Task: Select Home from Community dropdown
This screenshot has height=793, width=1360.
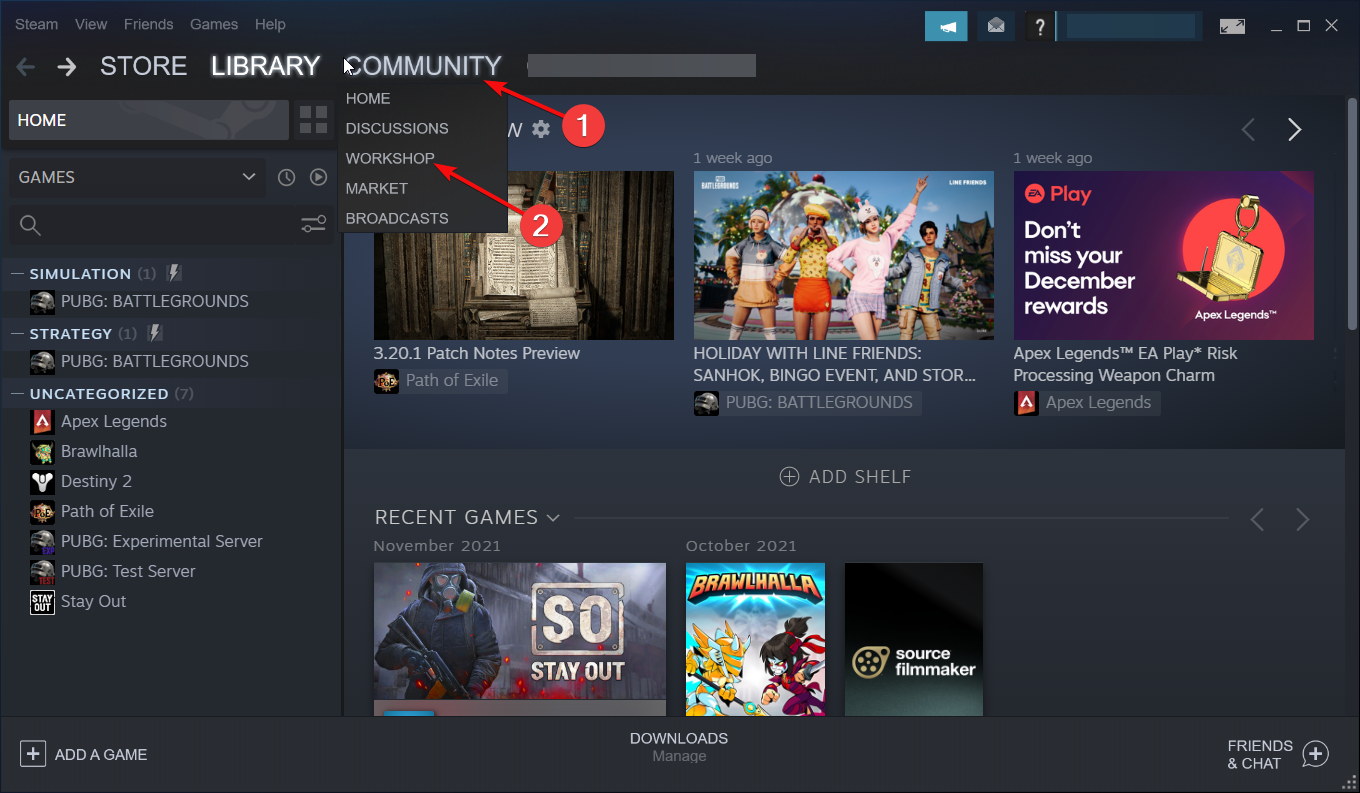Action: tap(368, 98)
